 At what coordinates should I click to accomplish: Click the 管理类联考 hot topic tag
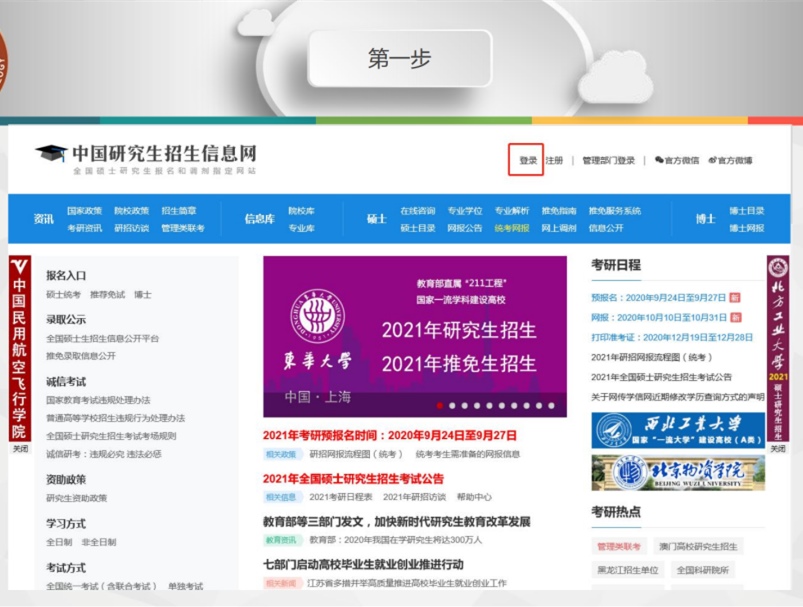tap(617, 547)
